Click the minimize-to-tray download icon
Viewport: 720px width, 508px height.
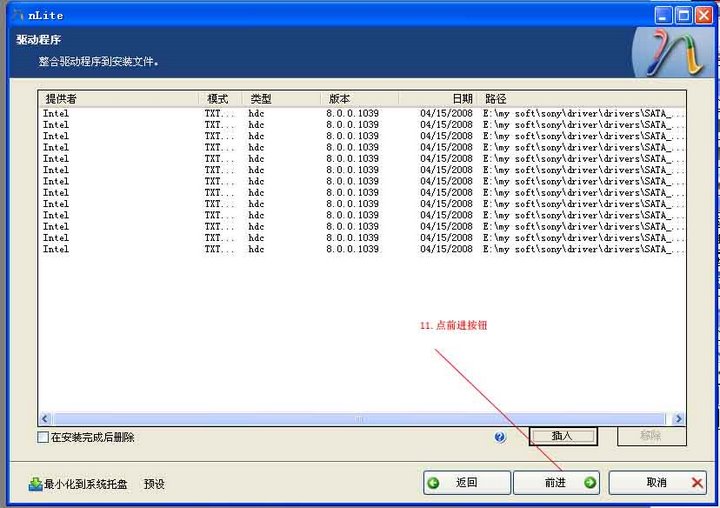point(35,484)
